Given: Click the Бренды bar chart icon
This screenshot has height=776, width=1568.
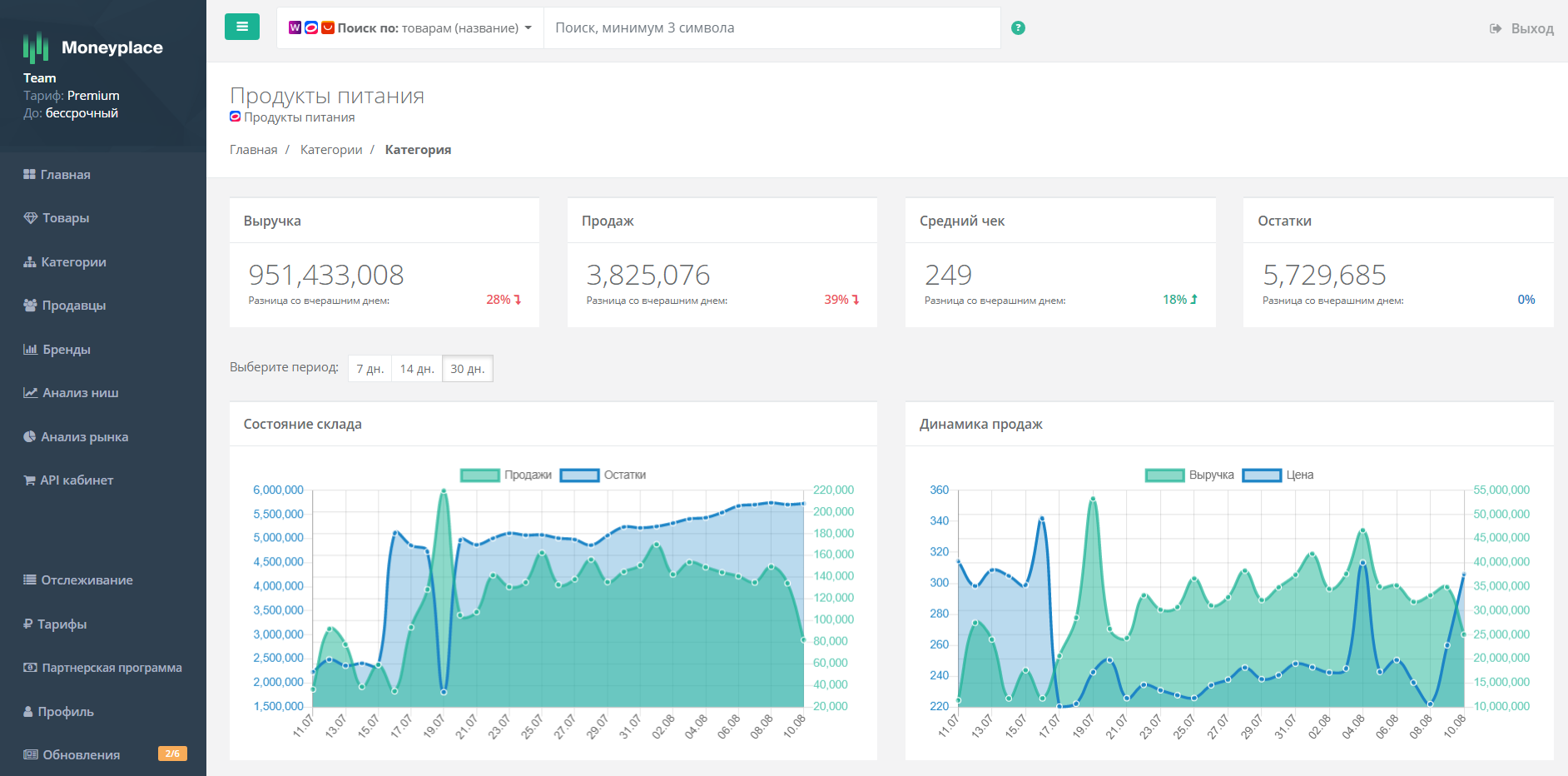Looking at the screenshot, I should 31,350.
